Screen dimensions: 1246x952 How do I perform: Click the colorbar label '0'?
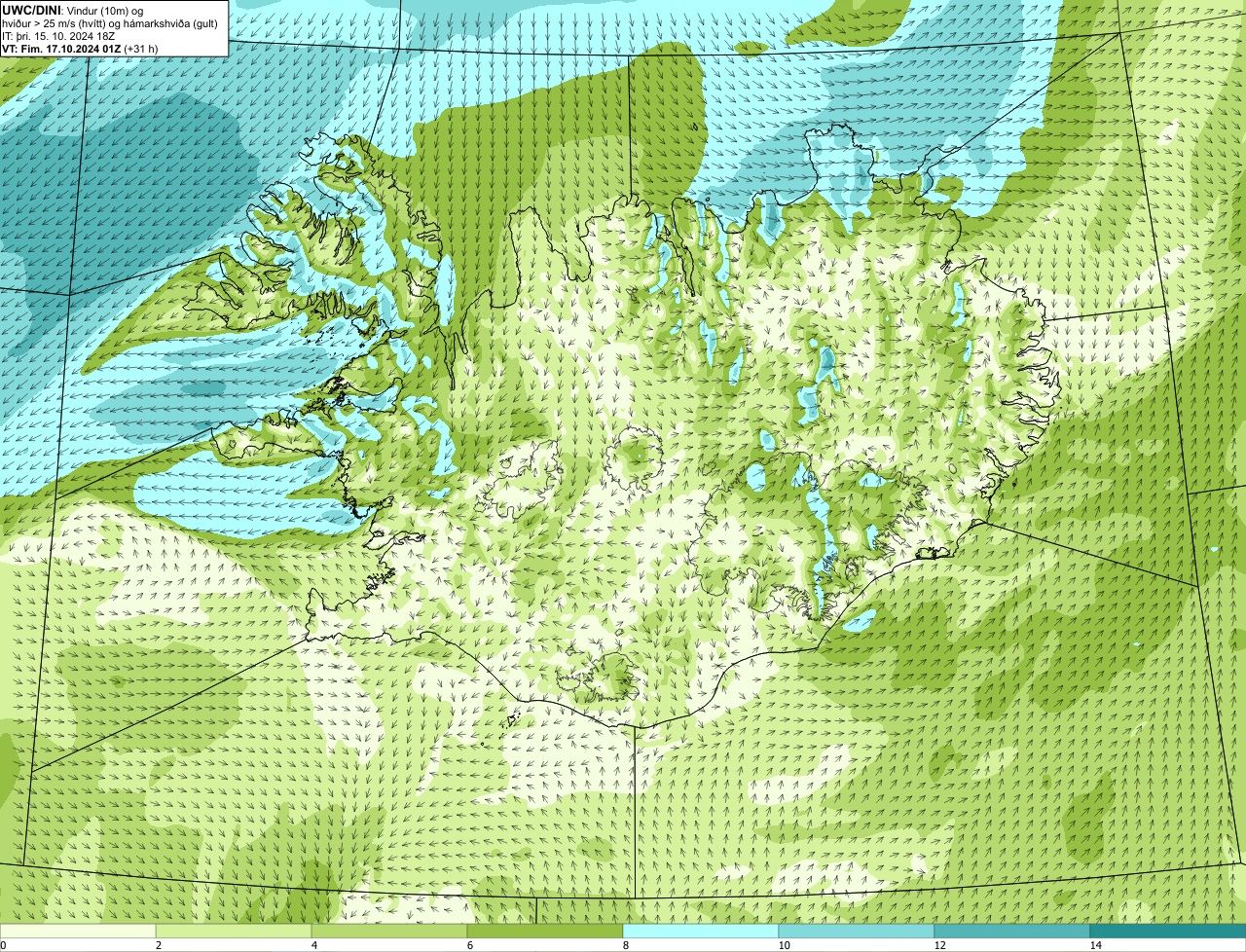[x=3, y=945]
